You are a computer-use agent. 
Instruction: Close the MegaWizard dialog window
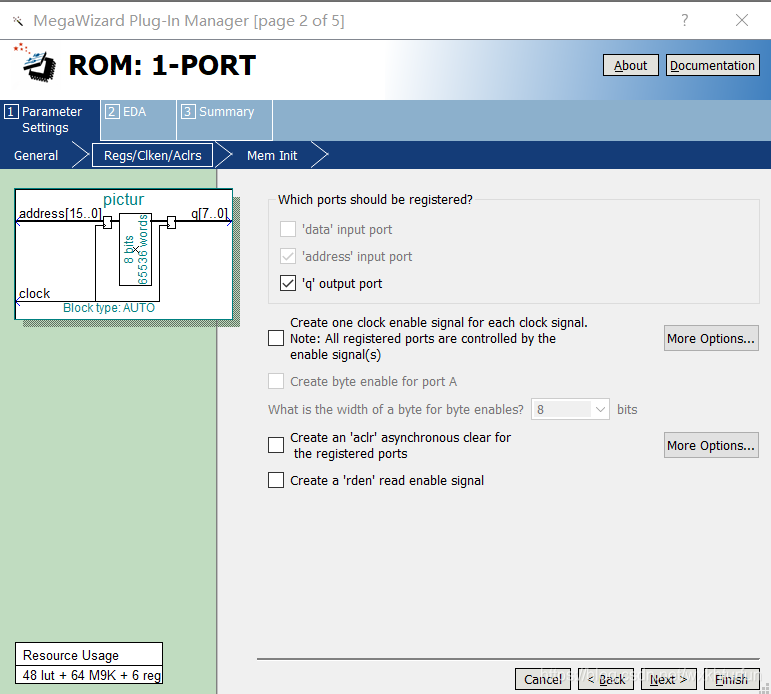tap(741, 20)
